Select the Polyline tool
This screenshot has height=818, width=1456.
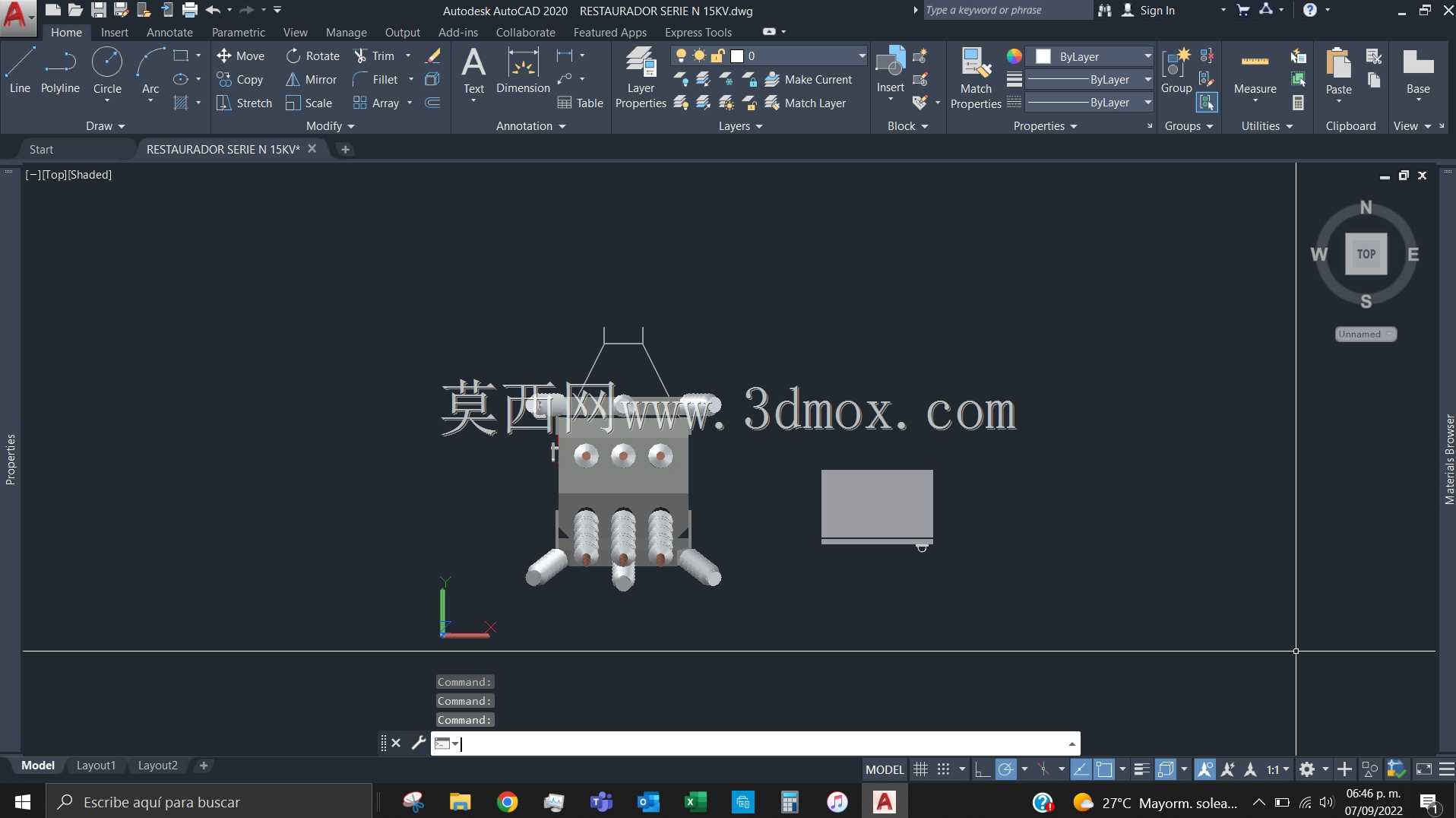pyautogui.click(x=60, y=70)
